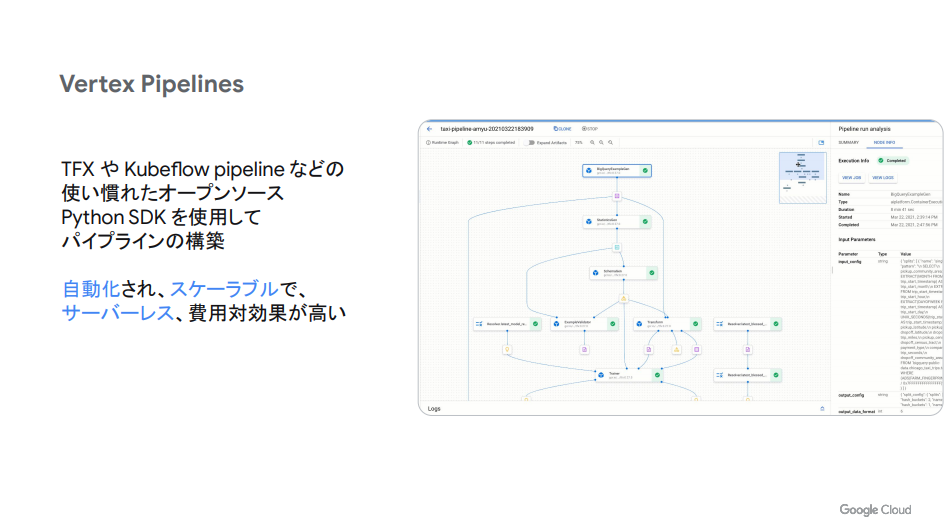Click the green check on Transform node
The width and height of the screenshot is (952, 523).
click(x=695, y=324)
